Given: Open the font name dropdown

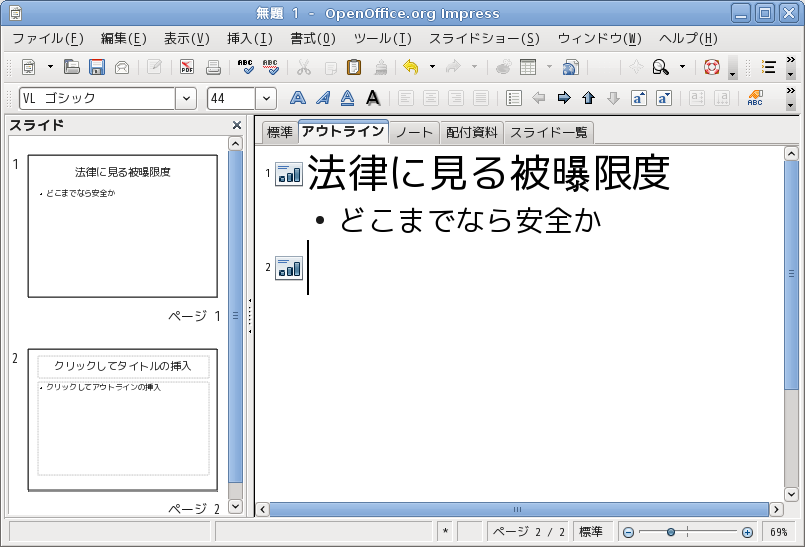Looking at the screenshot, I should pyautogui.click(x=186, y=98).
